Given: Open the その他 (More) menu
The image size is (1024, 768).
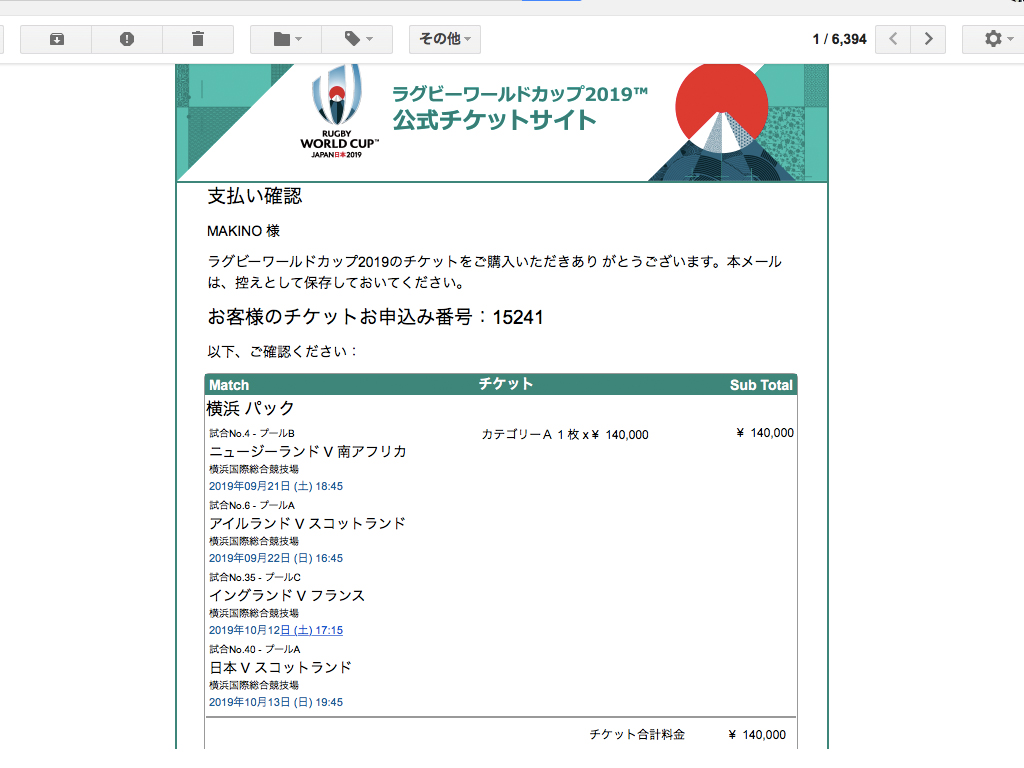Looking at the screenshot, I should (445, 39).
